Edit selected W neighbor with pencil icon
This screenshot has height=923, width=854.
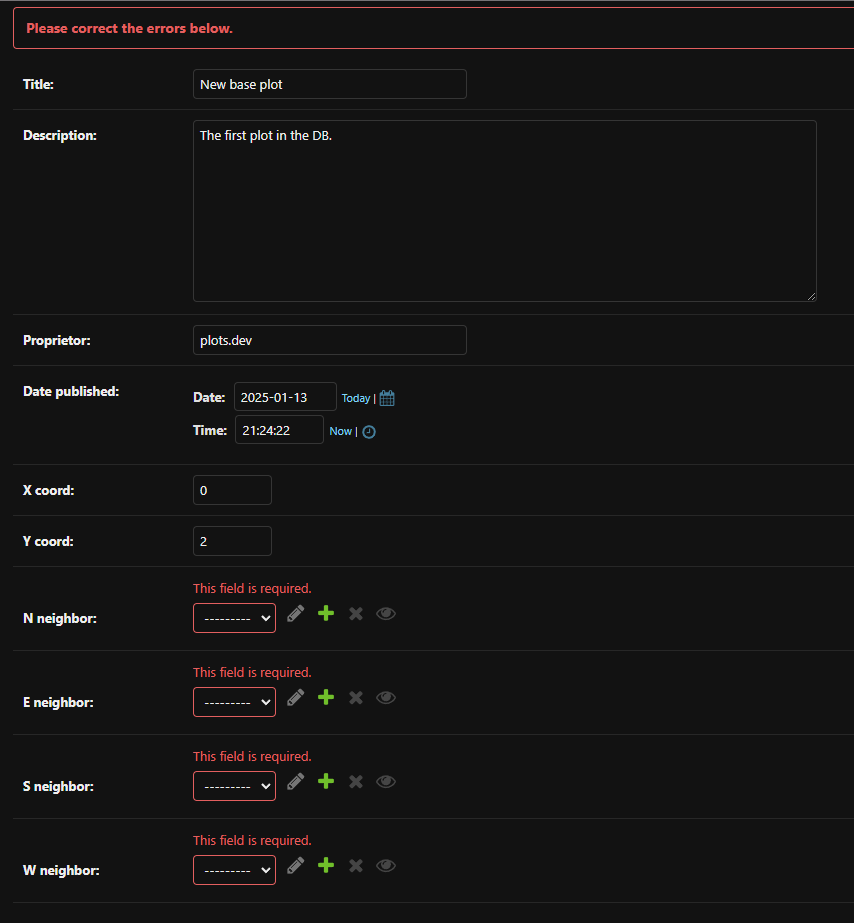pos(295,866)
